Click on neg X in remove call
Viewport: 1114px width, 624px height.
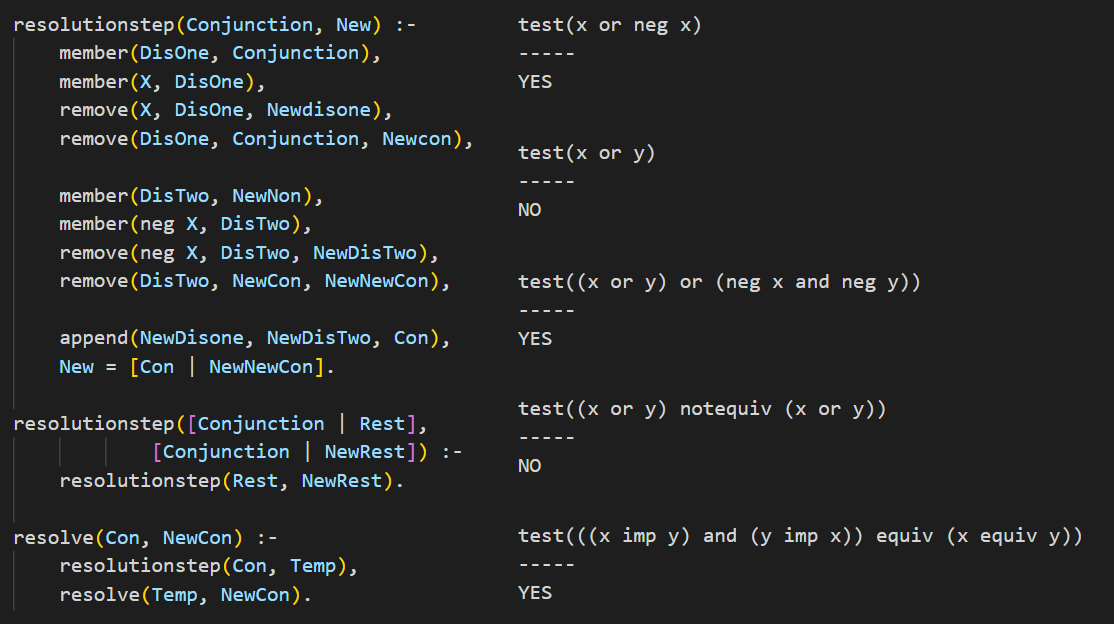click(x=169, y=253)
